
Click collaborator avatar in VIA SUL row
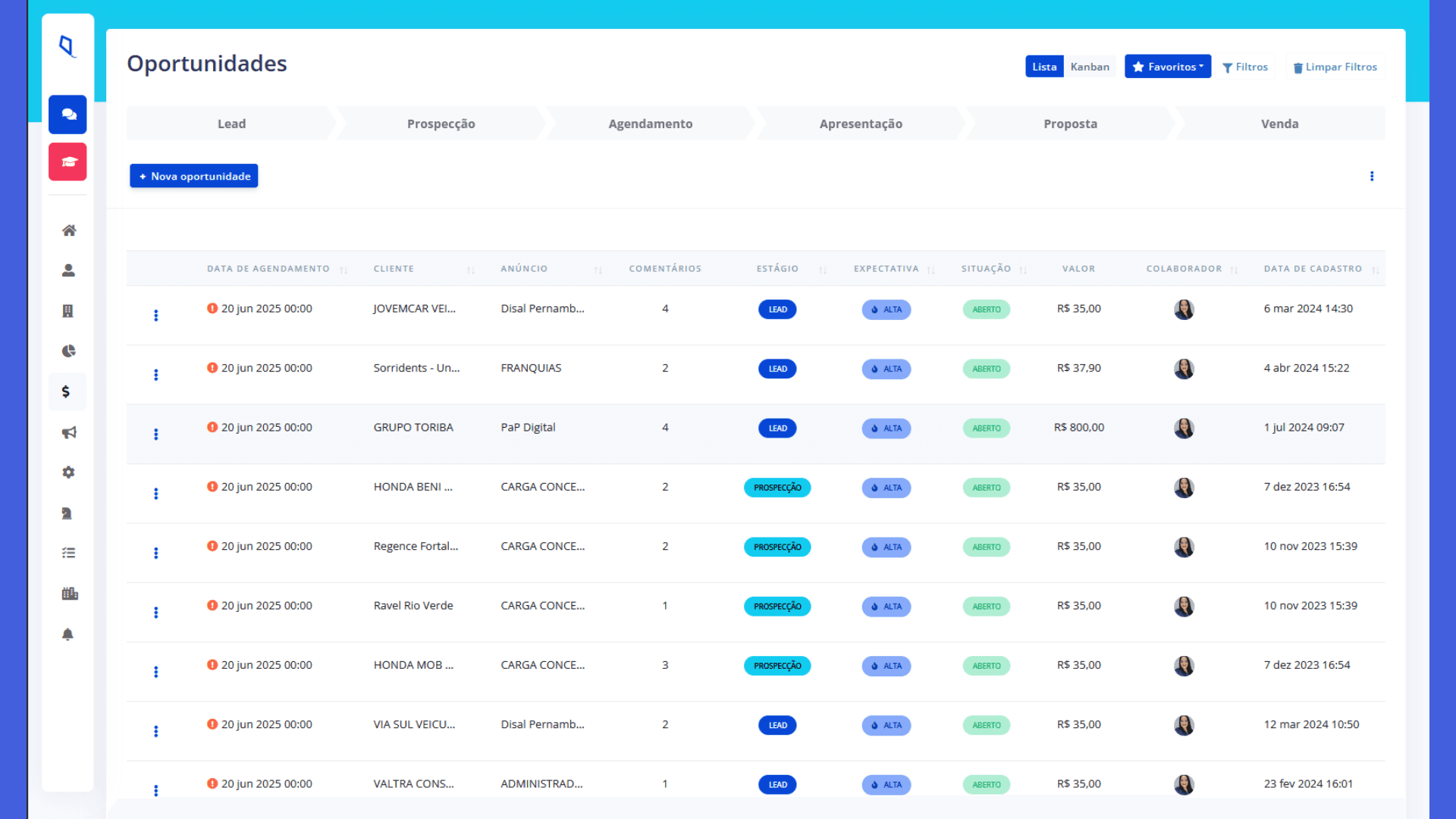(x=1184, y=725)
